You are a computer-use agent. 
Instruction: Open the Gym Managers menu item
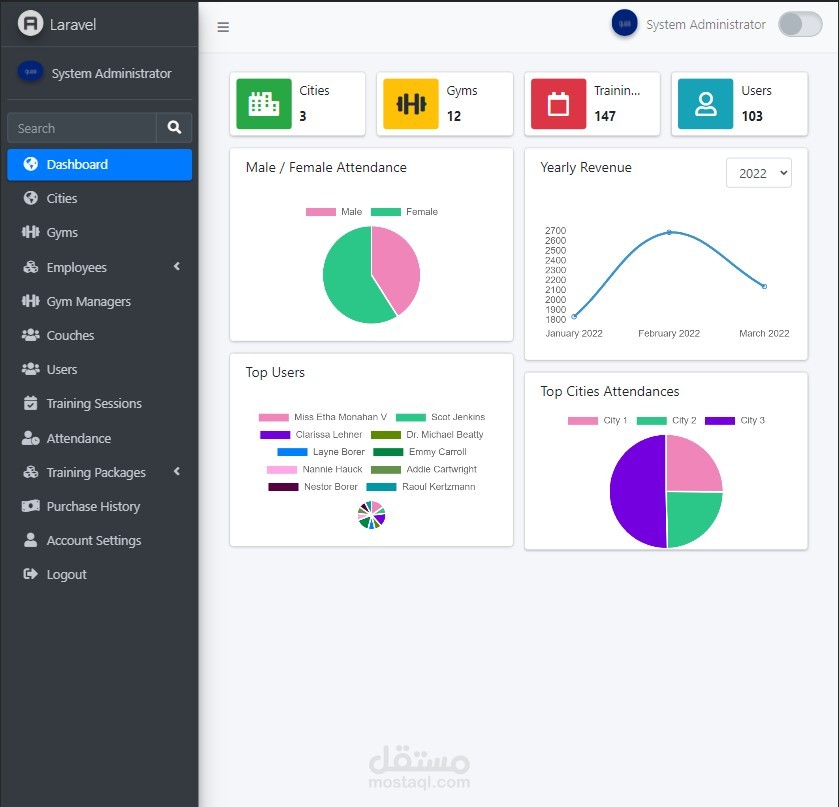coord(100,301)
